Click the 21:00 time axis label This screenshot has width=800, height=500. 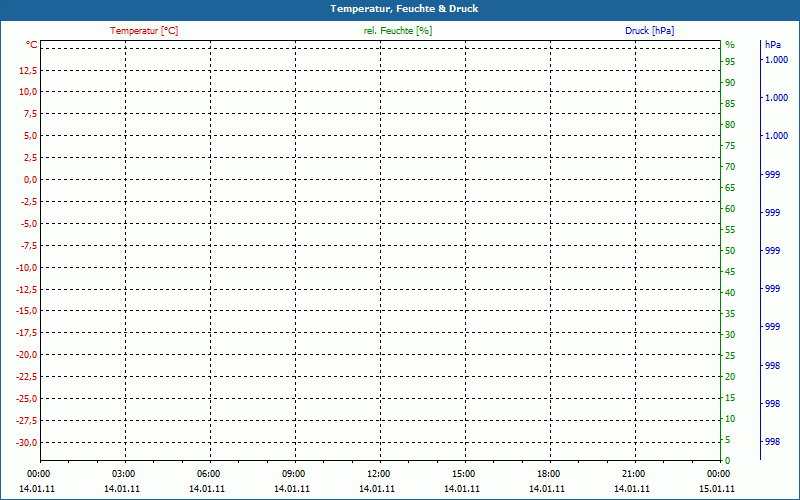point(634,474)
